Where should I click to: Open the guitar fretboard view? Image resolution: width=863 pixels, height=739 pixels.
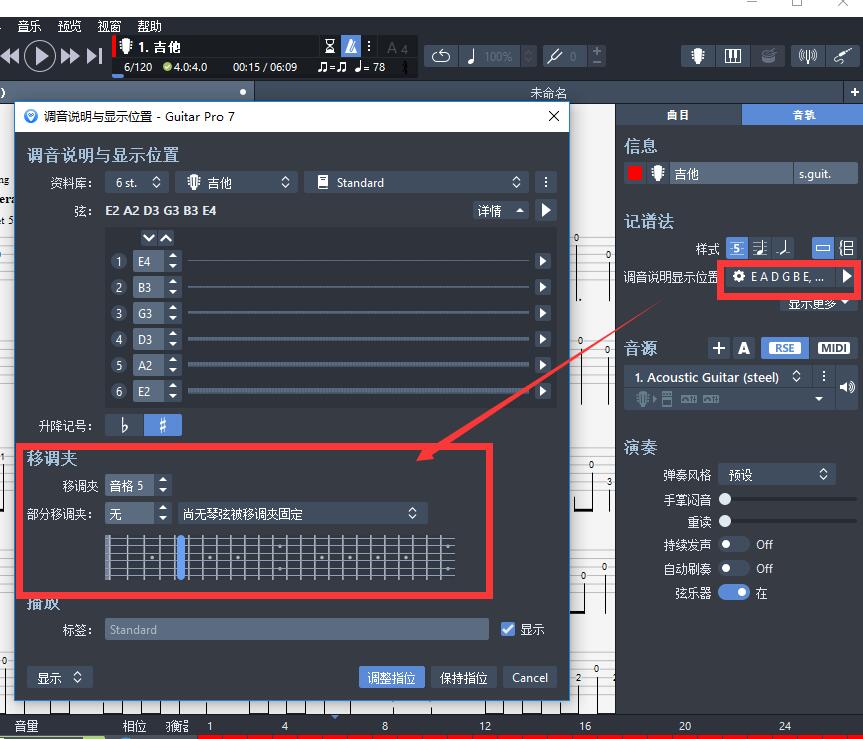click(697, 56)
